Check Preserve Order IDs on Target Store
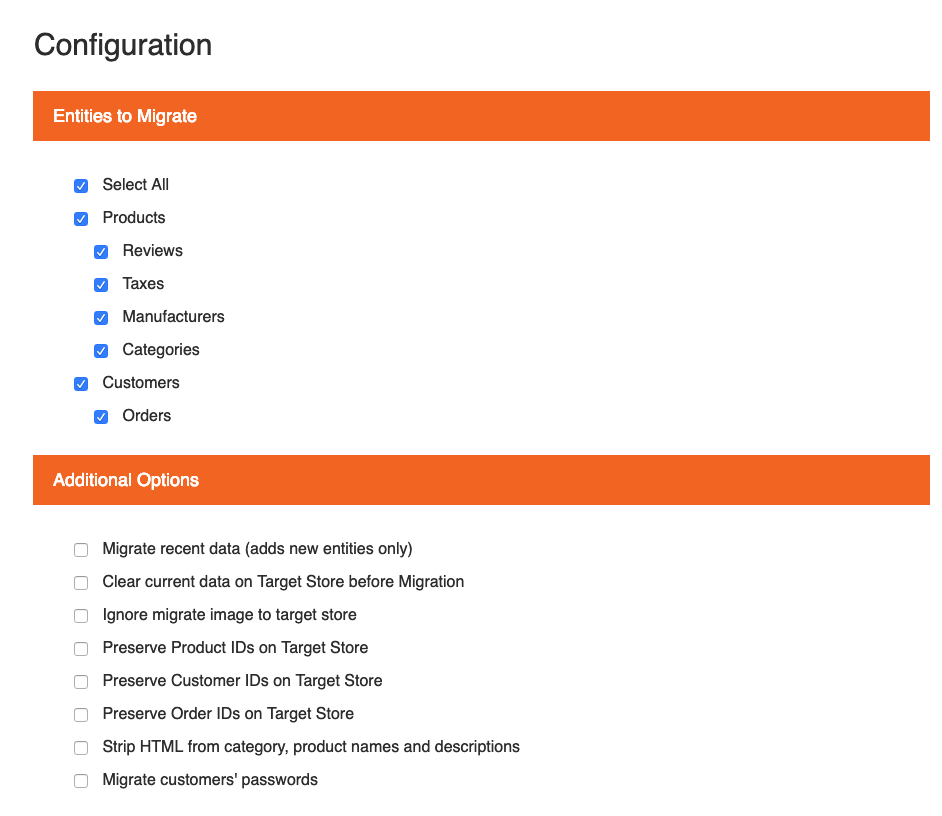 click(80, 715)
